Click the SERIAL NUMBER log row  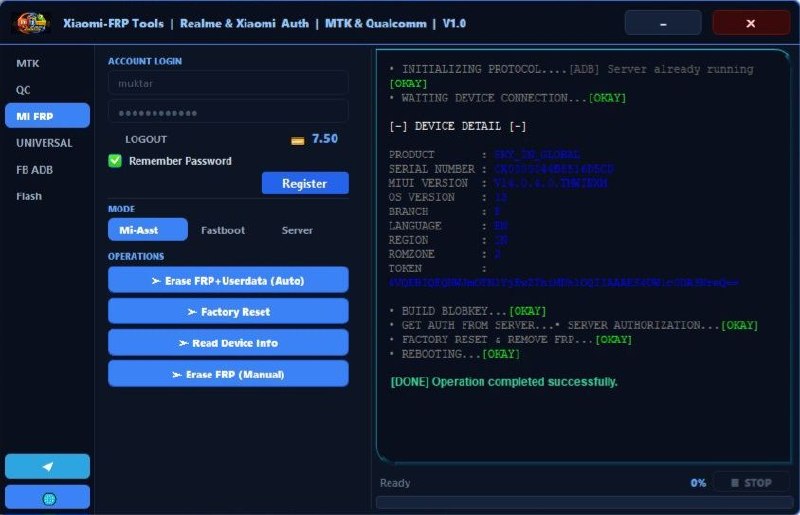(501, 168)
